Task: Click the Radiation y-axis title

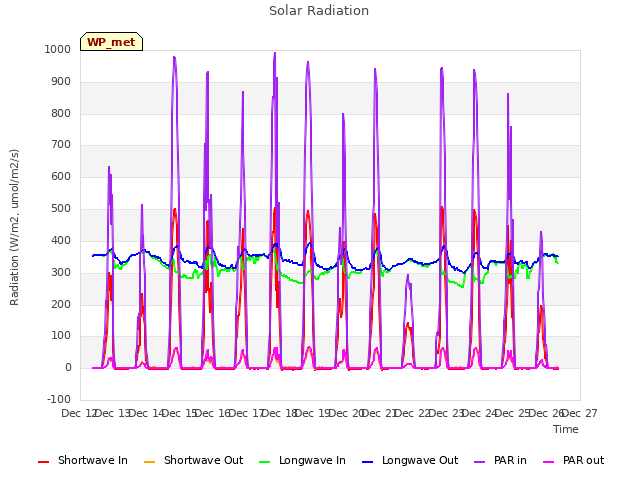Action: coord(14,227)
